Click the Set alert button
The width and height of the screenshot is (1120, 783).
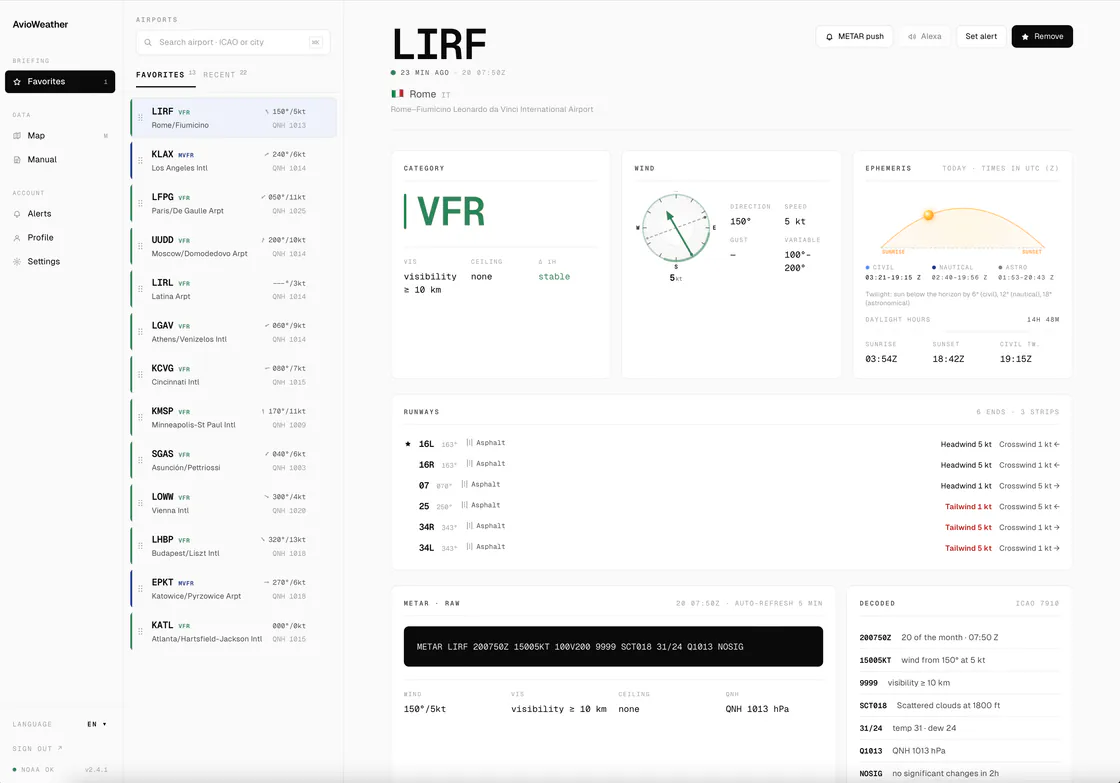(981, 36)
